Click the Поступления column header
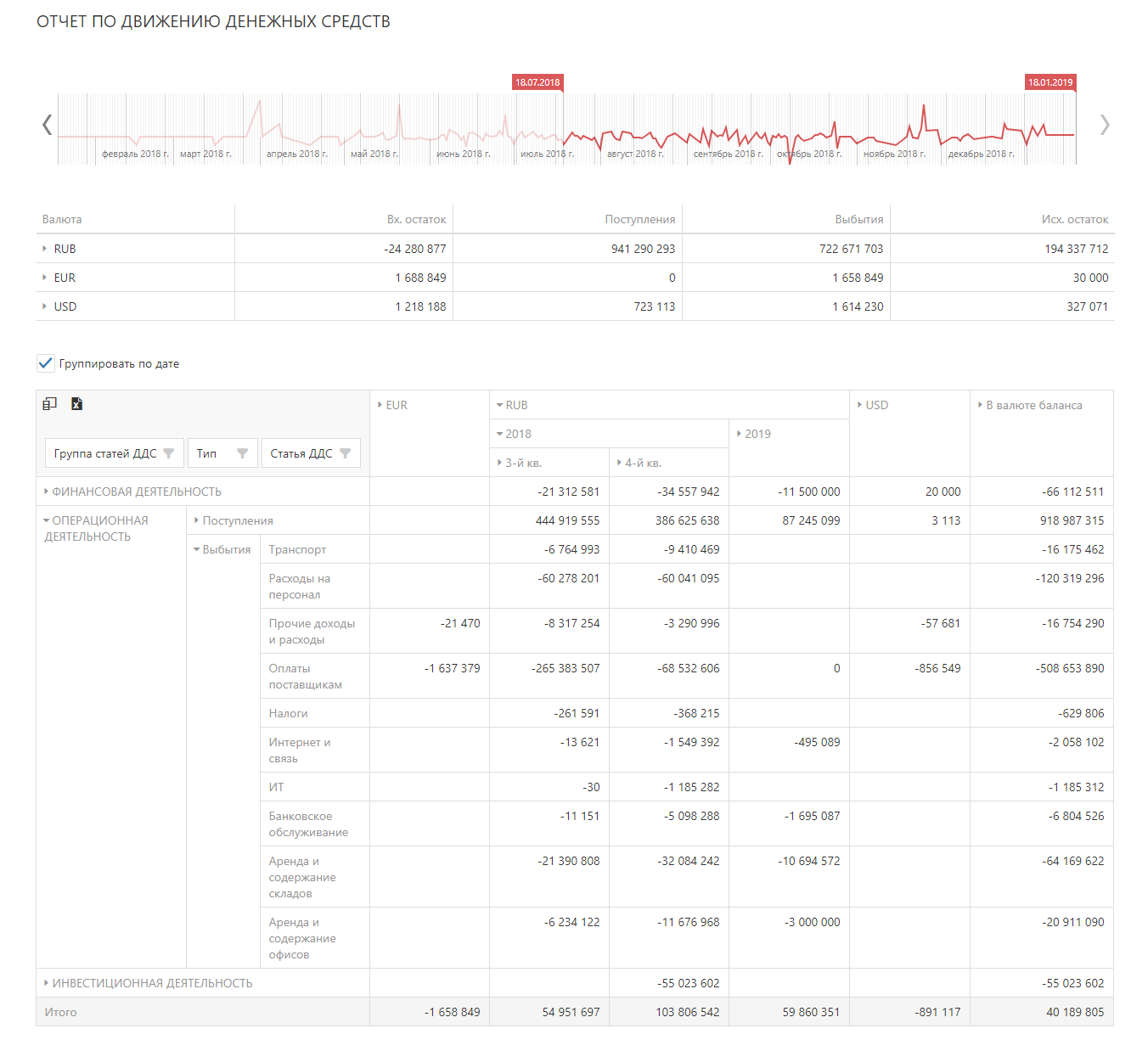The height and width of the screenshot is (1051, 1148). pyautogui.click(x=639, y=219)
